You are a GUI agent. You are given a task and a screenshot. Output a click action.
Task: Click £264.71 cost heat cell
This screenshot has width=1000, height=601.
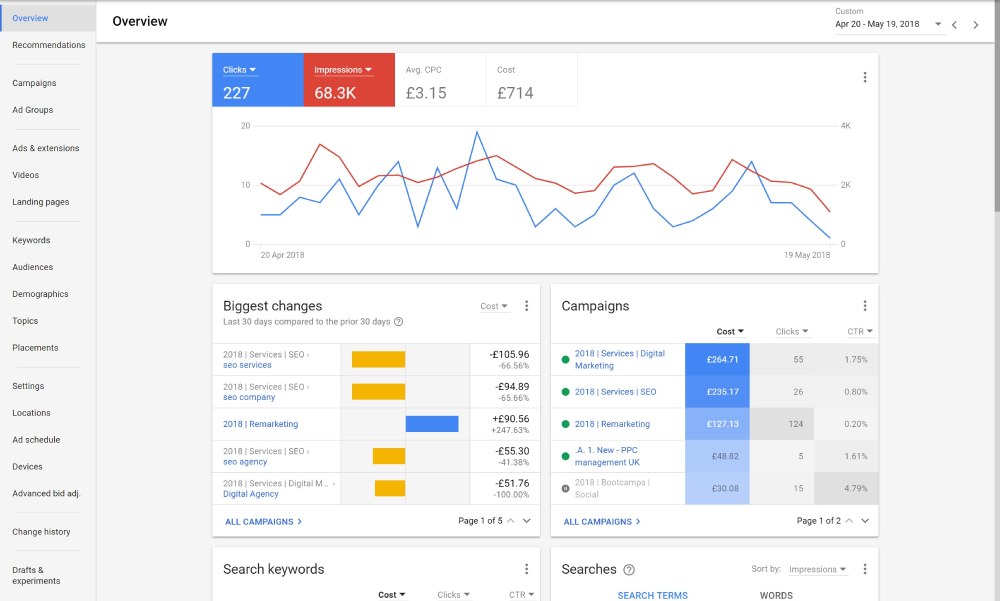pyautogui.click(x=717, y=360)
